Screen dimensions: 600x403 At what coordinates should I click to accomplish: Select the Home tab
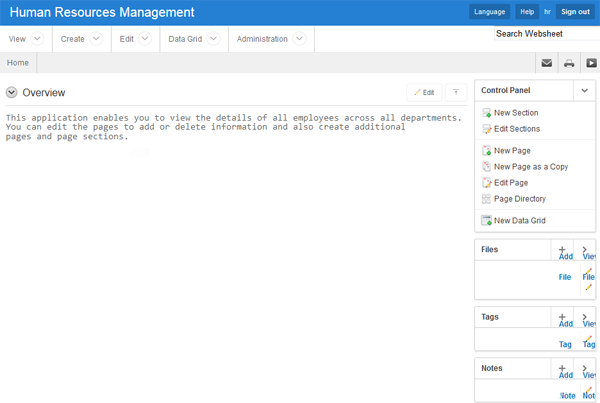click(x=18, y=63)
